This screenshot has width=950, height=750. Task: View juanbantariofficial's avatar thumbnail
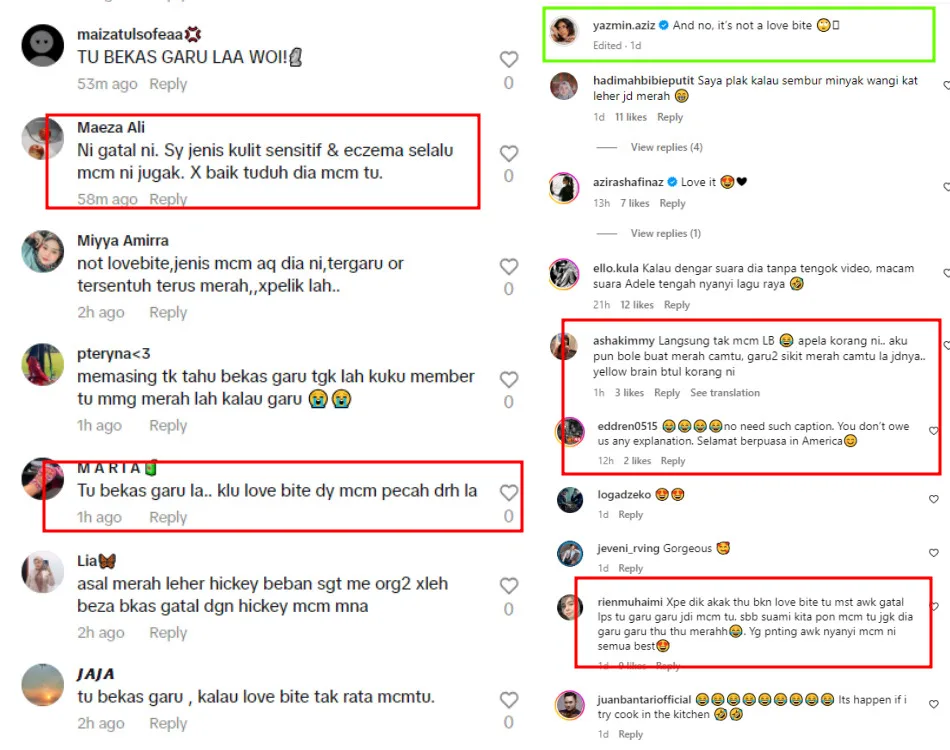point(570,705)
